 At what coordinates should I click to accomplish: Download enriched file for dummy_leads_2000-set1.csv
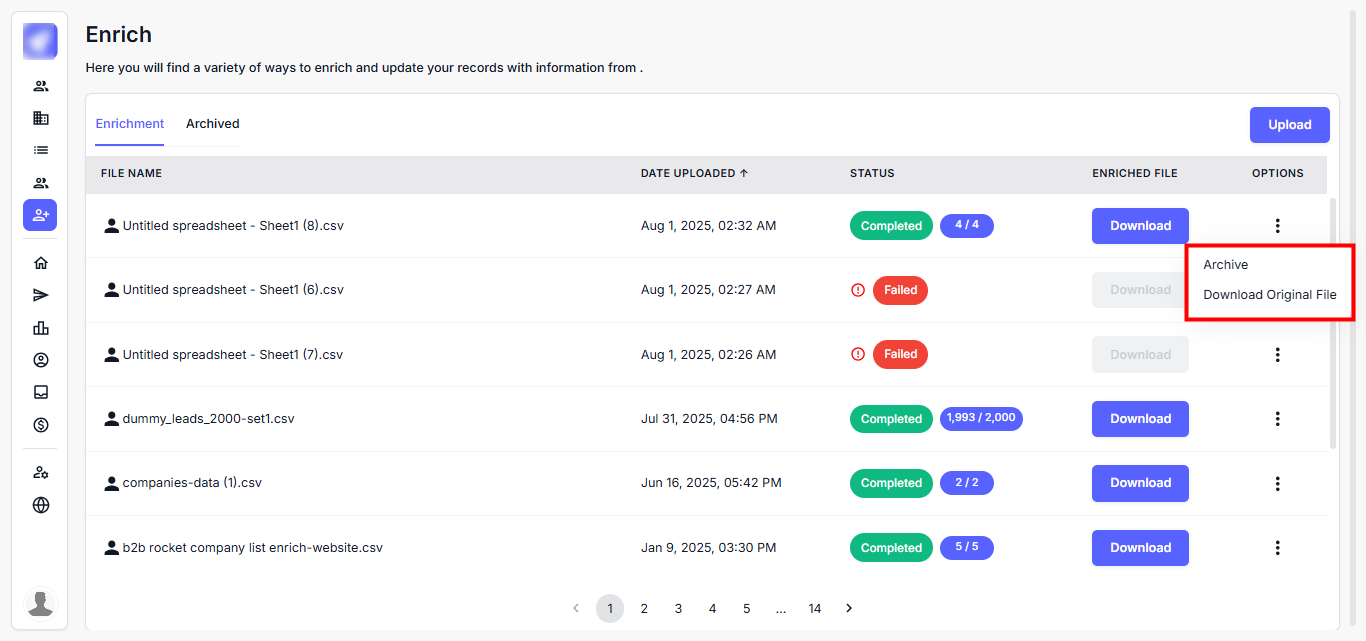pyautogui.click(x=1140, y=419)
